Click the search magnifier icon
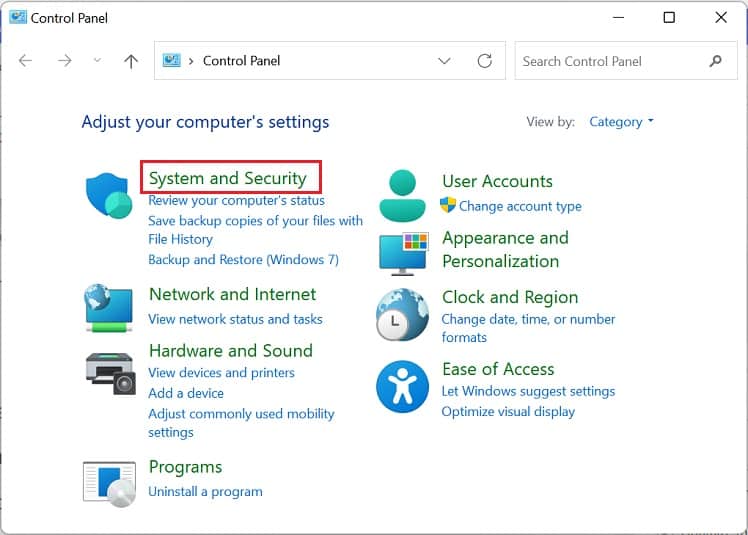The height and width of the screenshot is (535, 748). [715, 61]
